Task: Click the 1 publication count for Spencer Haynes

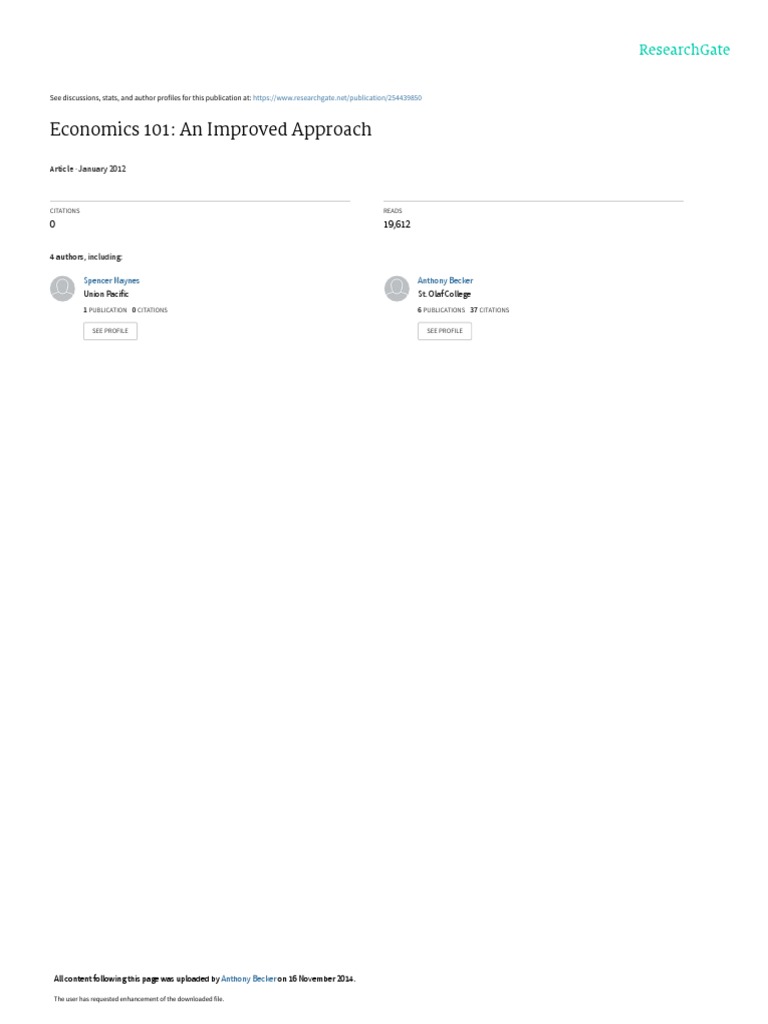Action: click(105, 310)
